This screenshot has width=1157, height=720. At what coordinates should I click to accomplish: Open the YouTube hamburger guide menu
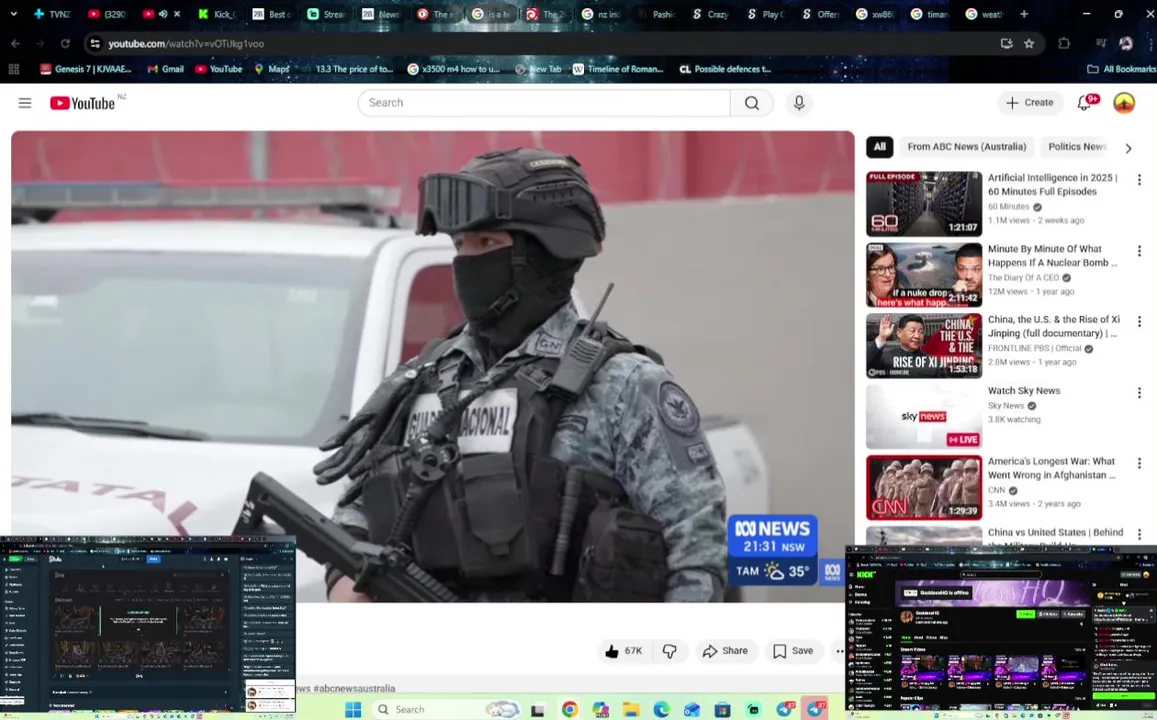(x=25, y=103)
